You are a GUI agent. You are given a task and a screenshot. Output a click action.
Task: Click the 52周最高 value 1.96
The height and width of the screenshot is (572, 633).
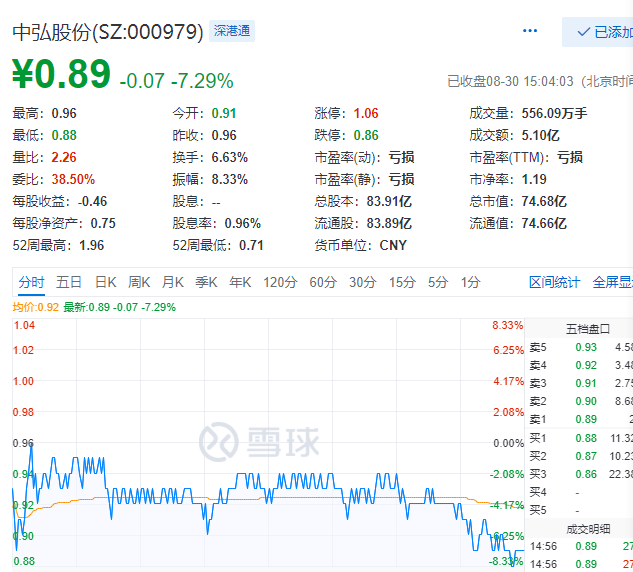coord(91,245)
